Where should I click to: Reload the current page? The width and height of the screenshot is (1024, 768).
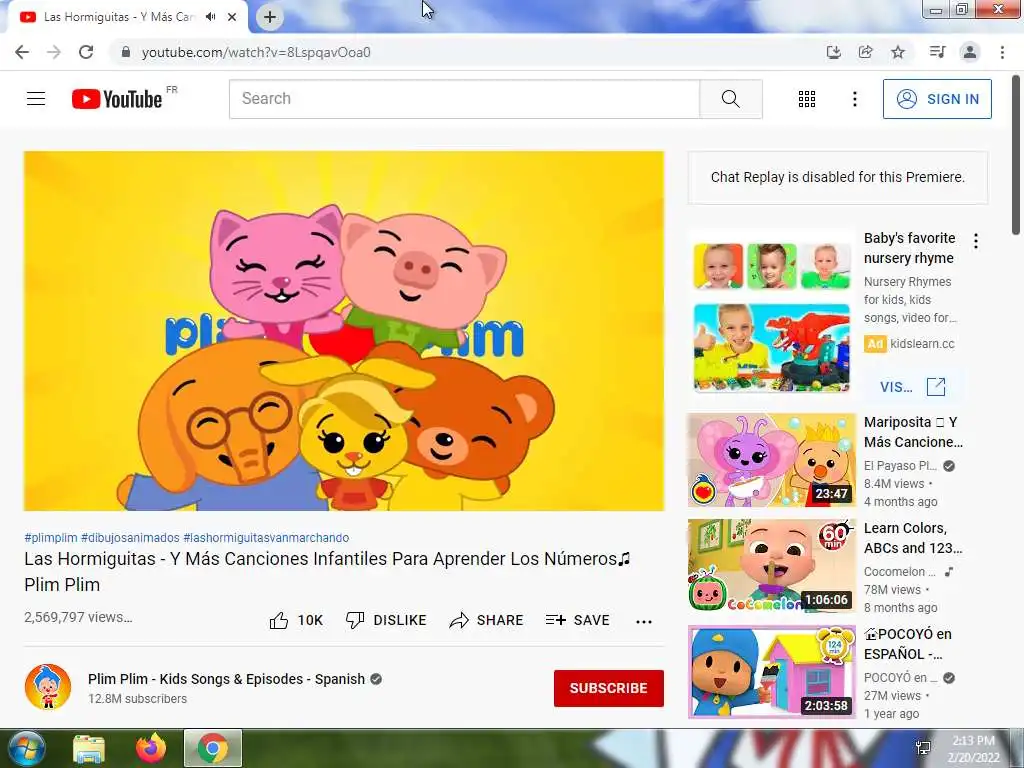click(86, 52)
